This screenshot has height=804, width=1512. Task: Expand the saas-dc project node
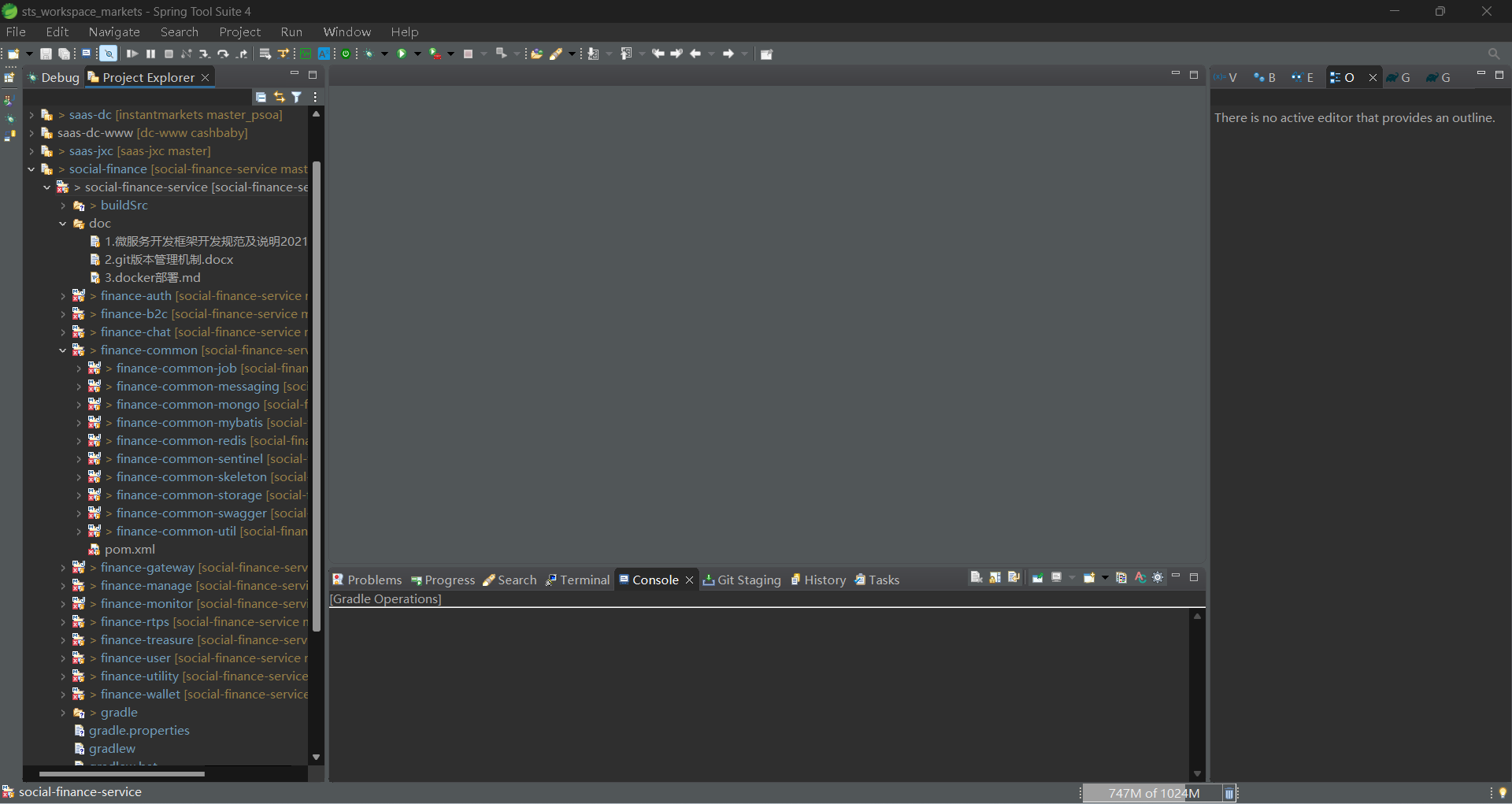(31, 115)
